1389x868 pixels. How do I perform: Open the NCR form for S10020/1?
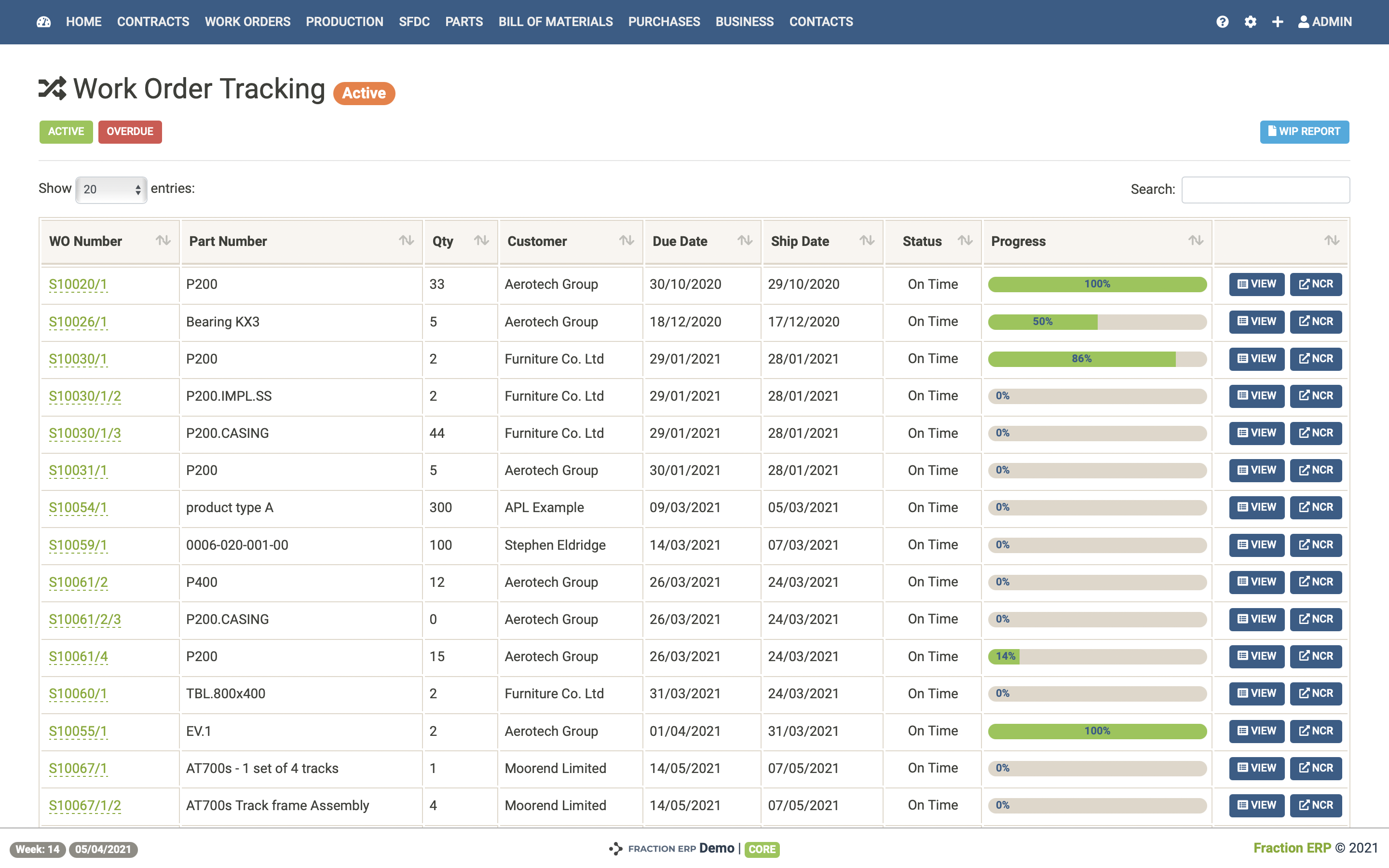(x=1316, y=284)
